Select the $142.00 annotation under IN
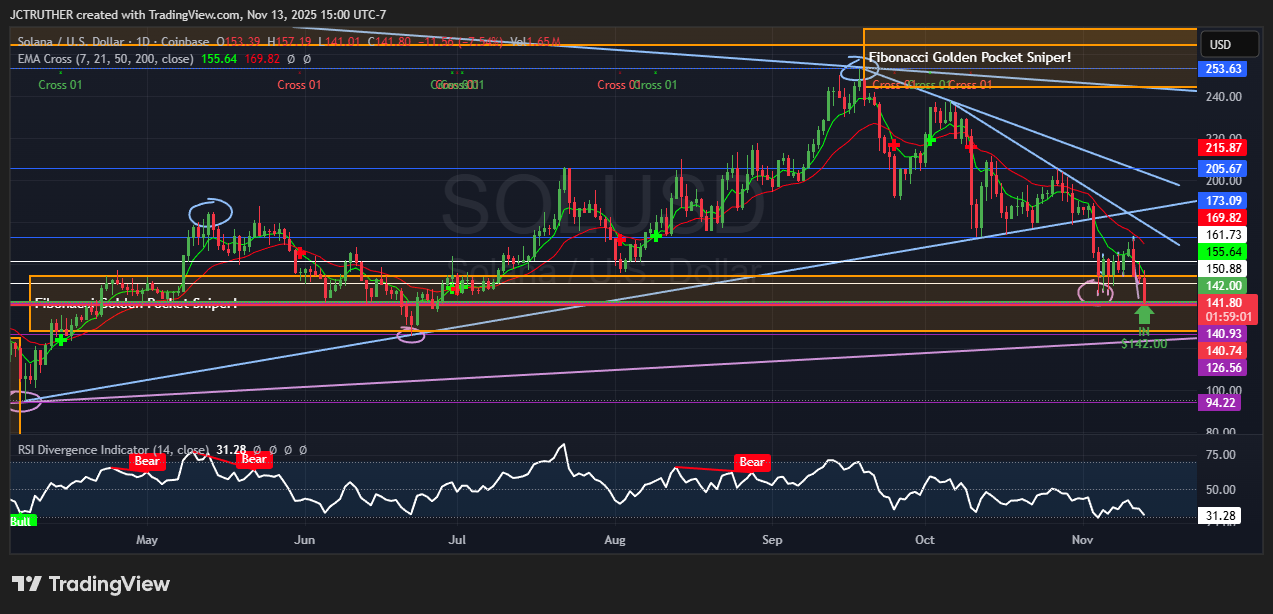The image size is (1273, 614). click(1144, 344)
